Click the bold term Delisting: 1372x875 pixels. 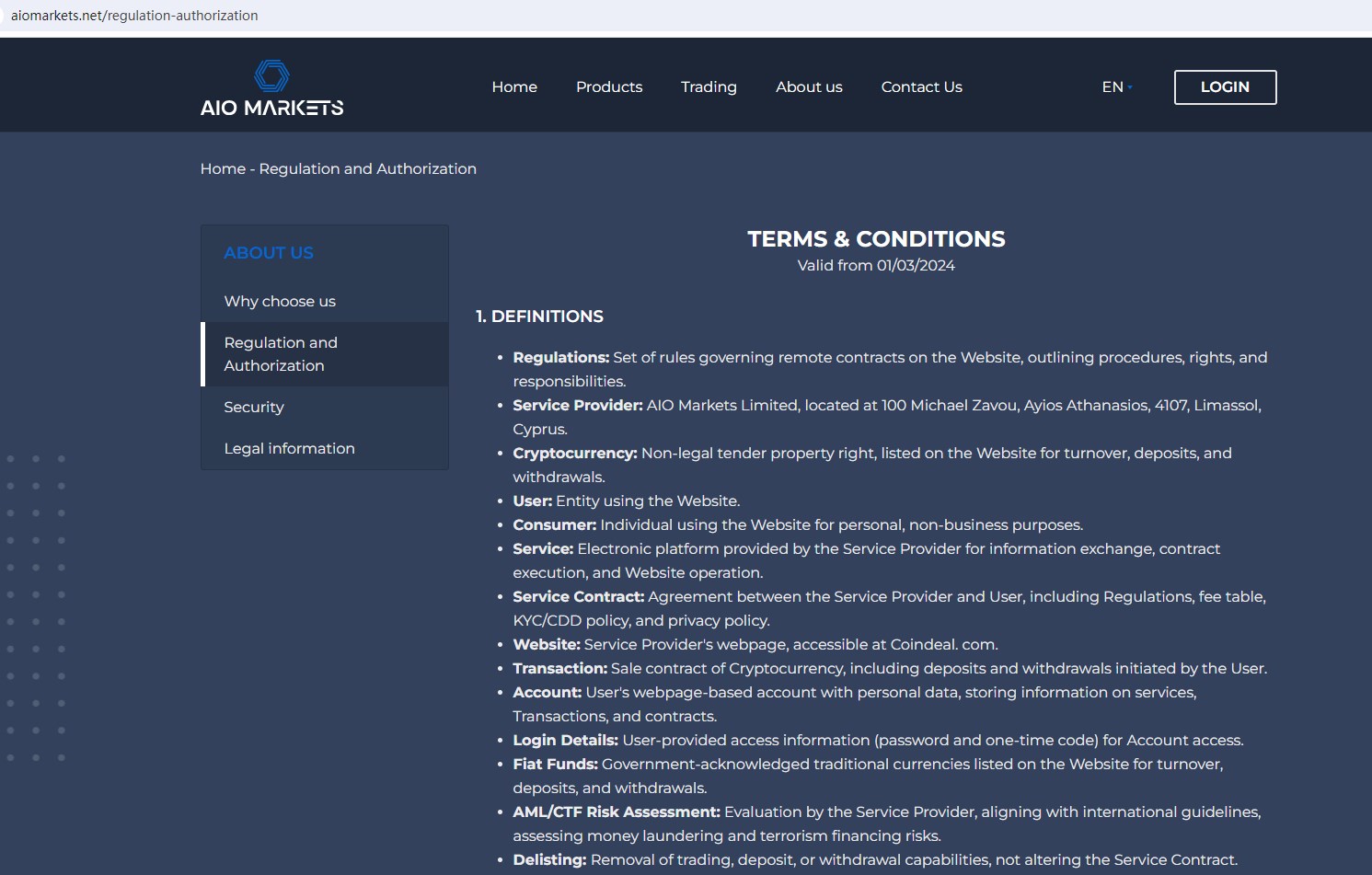click(x=549, y=859)
